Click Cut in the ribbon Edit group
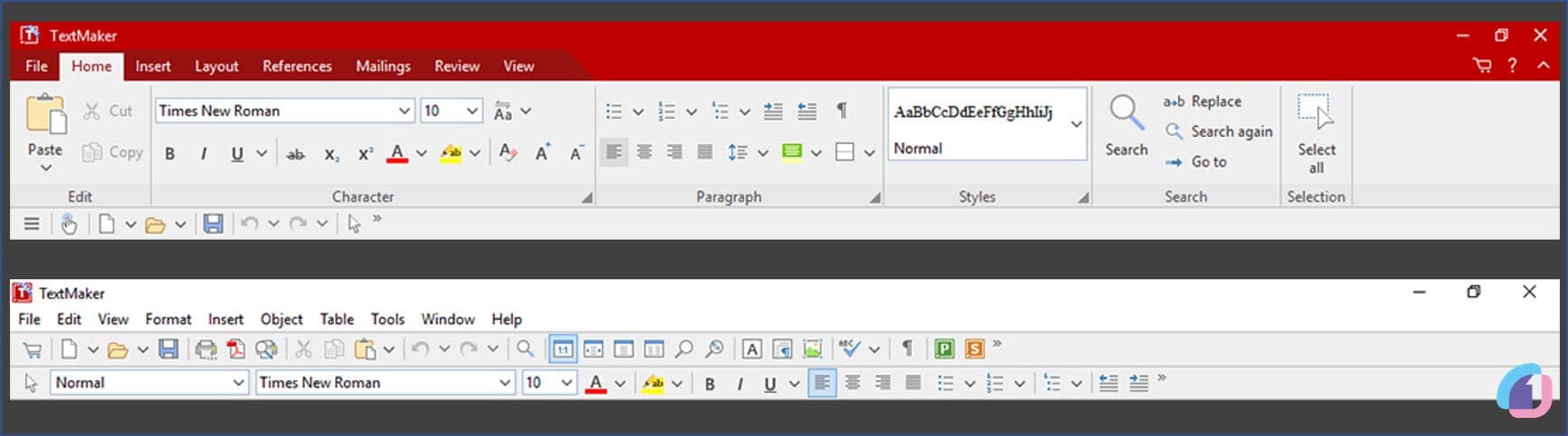The height and width of the screenshot is (436, 1568). [x=108, y=111]
